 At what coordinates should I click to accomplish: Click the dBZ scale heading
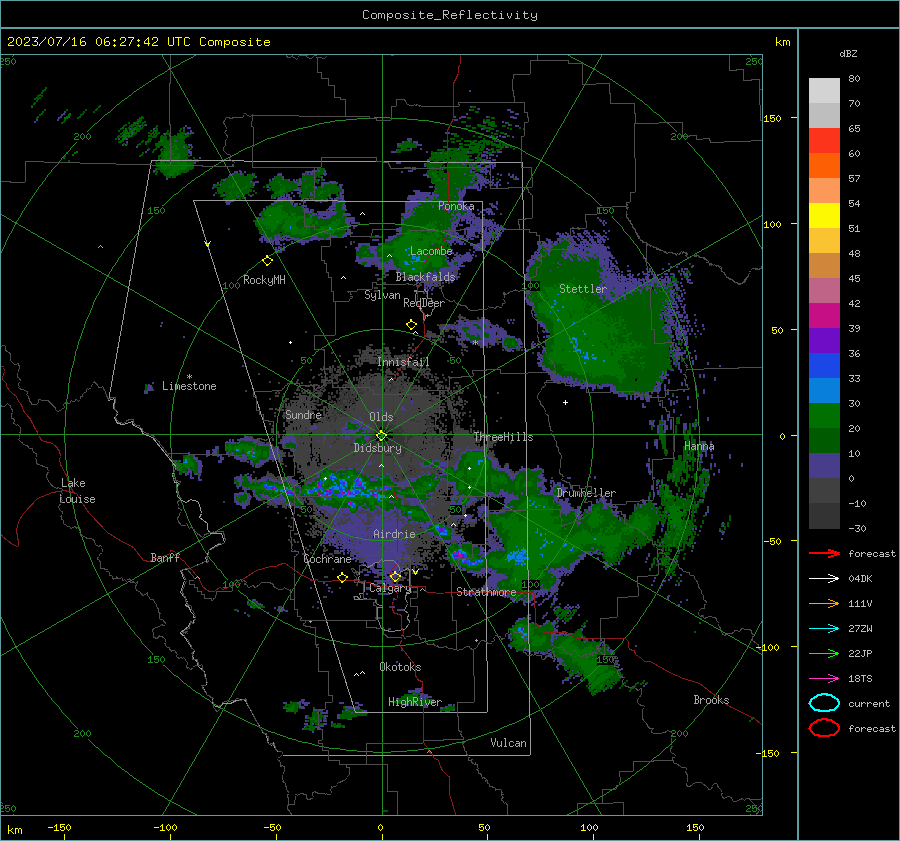[848, 53]
